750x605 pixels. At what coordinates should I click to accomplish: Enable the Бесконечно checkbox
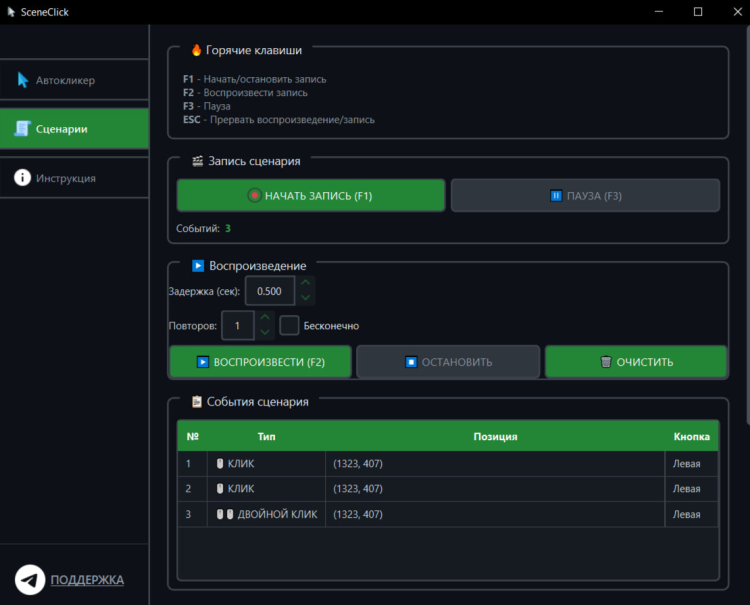(x=289, y=326)
